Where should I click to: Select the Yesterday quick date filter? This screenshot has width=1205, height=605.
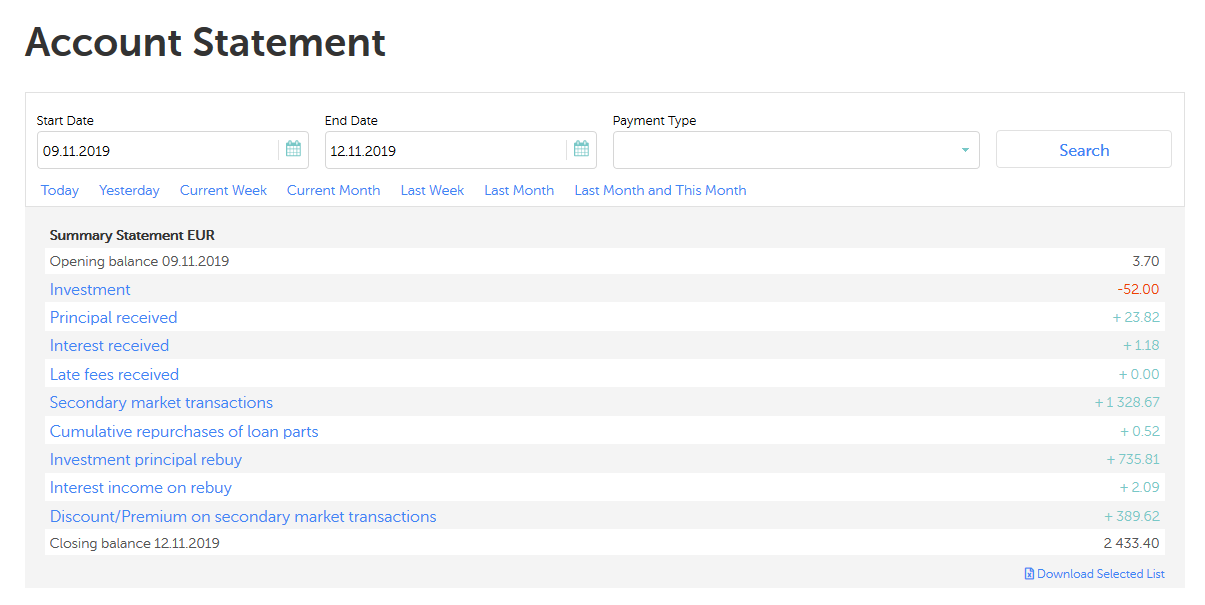coord(129,190)
